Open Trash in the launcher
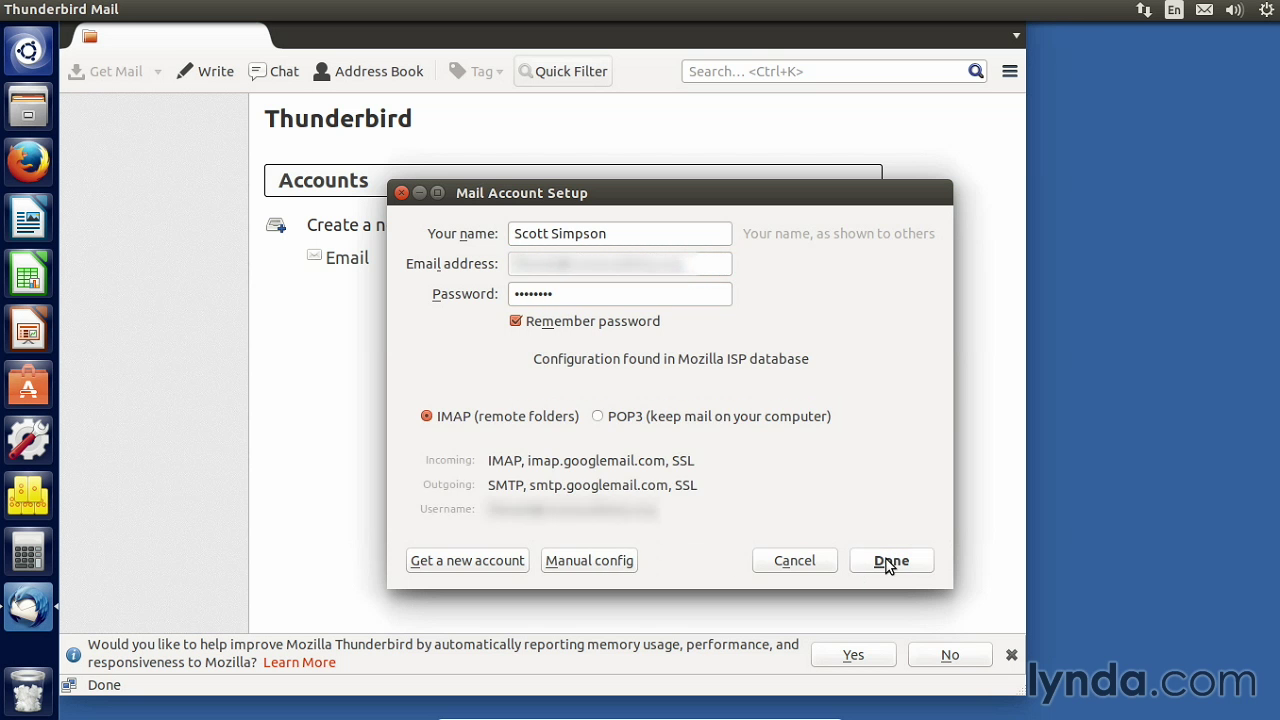1280x720 pixels. 28,690
